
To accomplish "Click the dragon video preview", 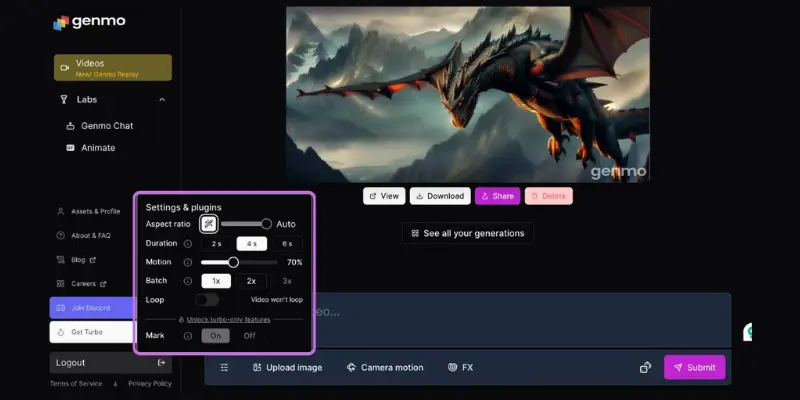I will click(467, 94).
